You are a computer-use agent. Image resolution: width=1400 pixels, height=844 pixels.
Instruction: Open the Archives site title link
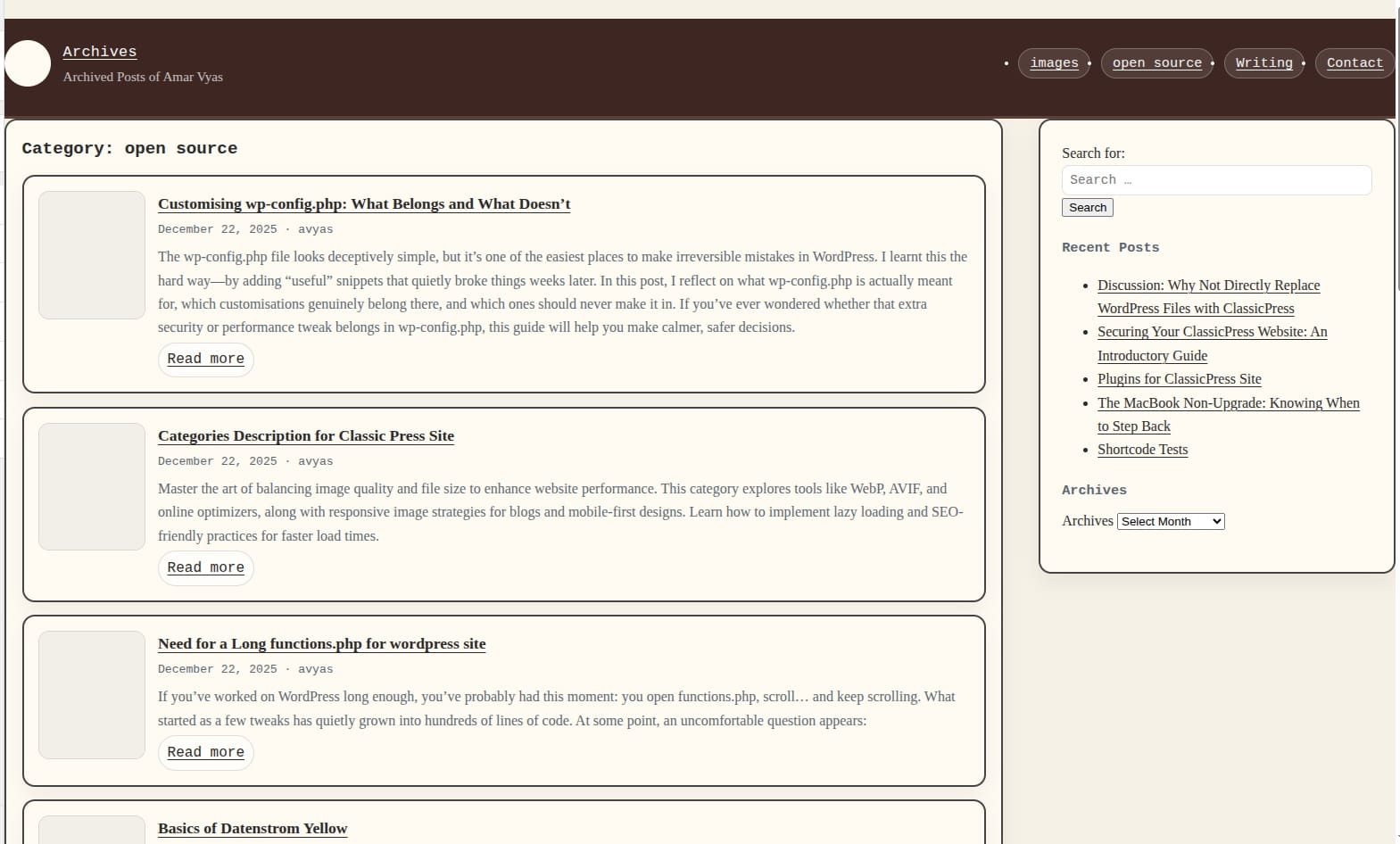click(x=100, y=52)
